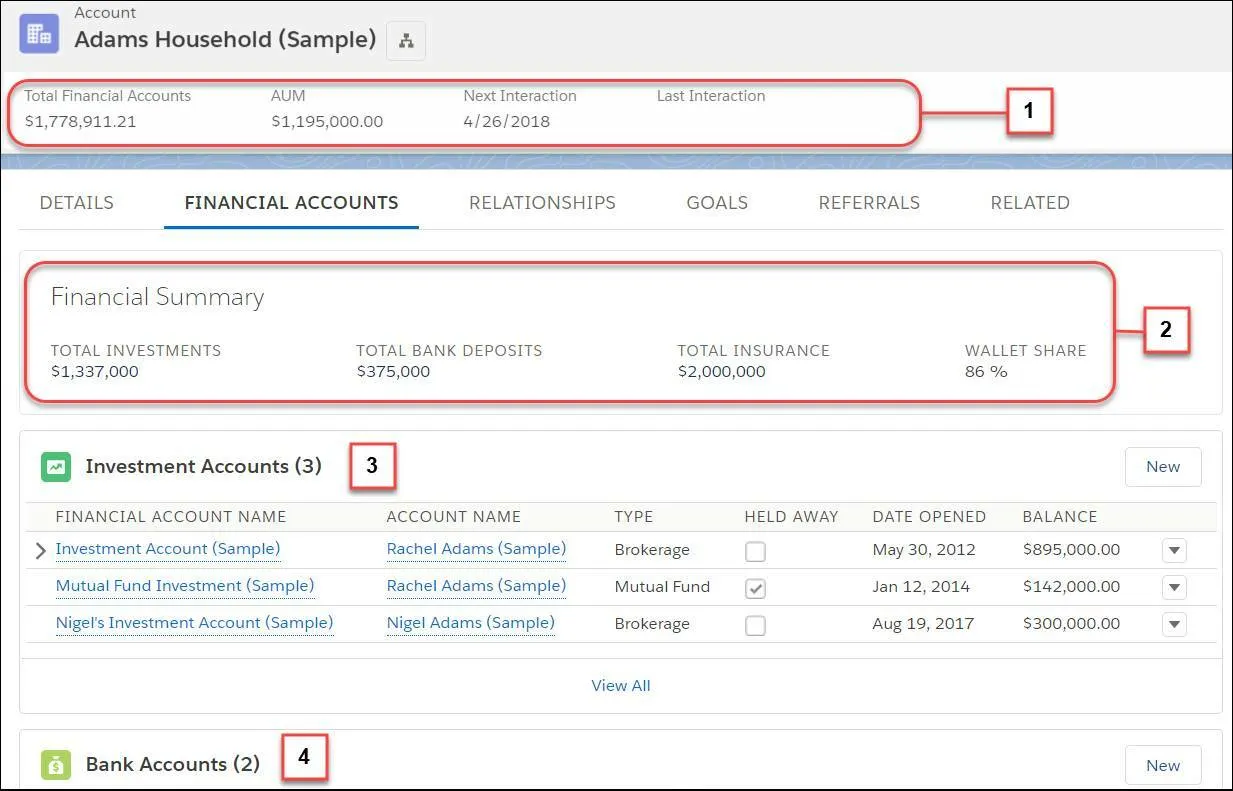Image resolution: width=1233 pixels, height=791 pixels.
Task: Open row actions for Nigel's Investment Account
Action: (1174, 624)
